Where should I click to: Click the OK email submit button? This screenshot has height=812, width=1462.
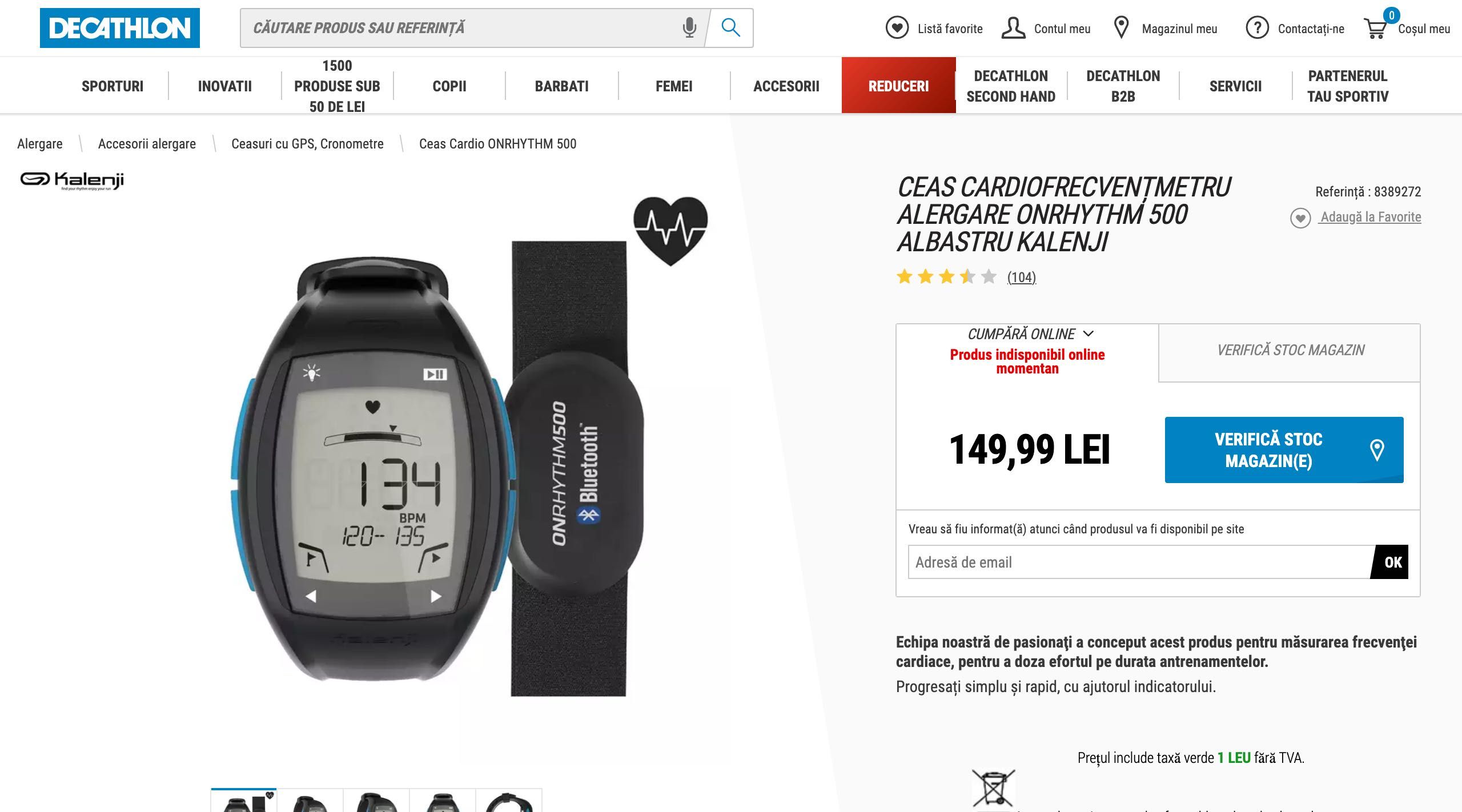pyautogui.click(x=1392, y=562)
